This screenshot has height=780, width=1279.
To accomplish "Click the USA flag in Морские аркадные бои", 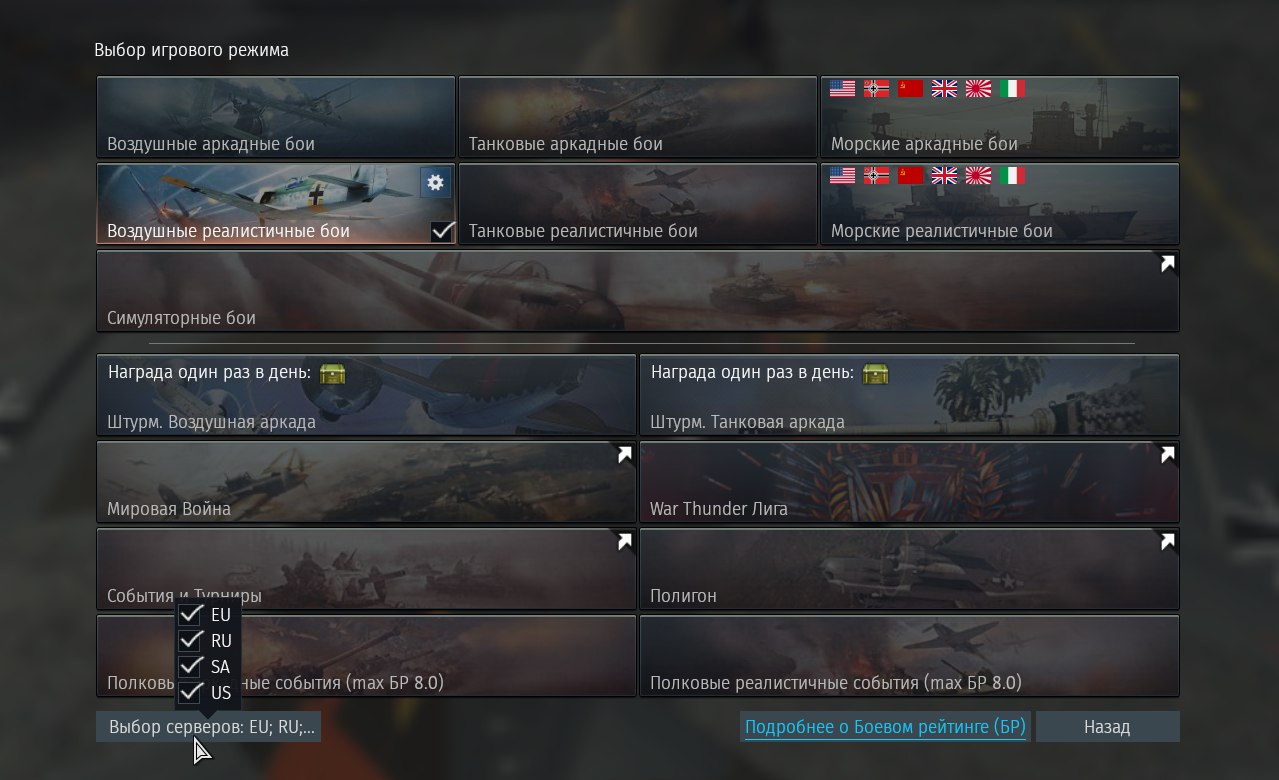I will [x=843, y=89].
